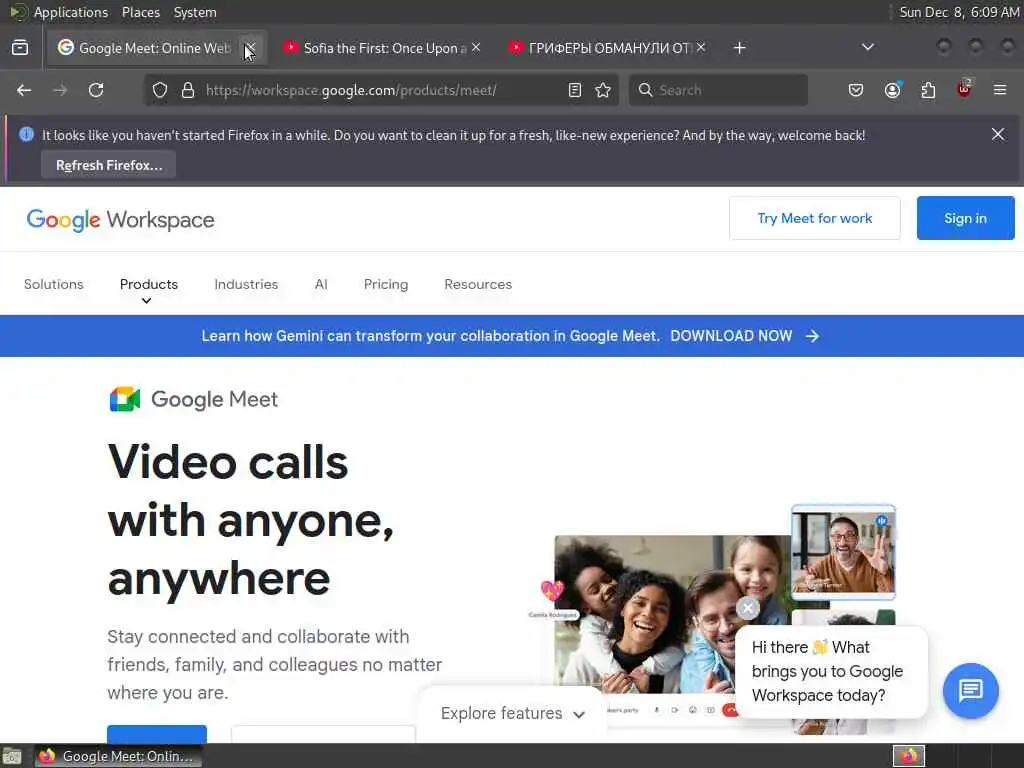This screenshot has width=1024, height=768.
Task: Open the AI nav item
Action: tap(321, 284)
